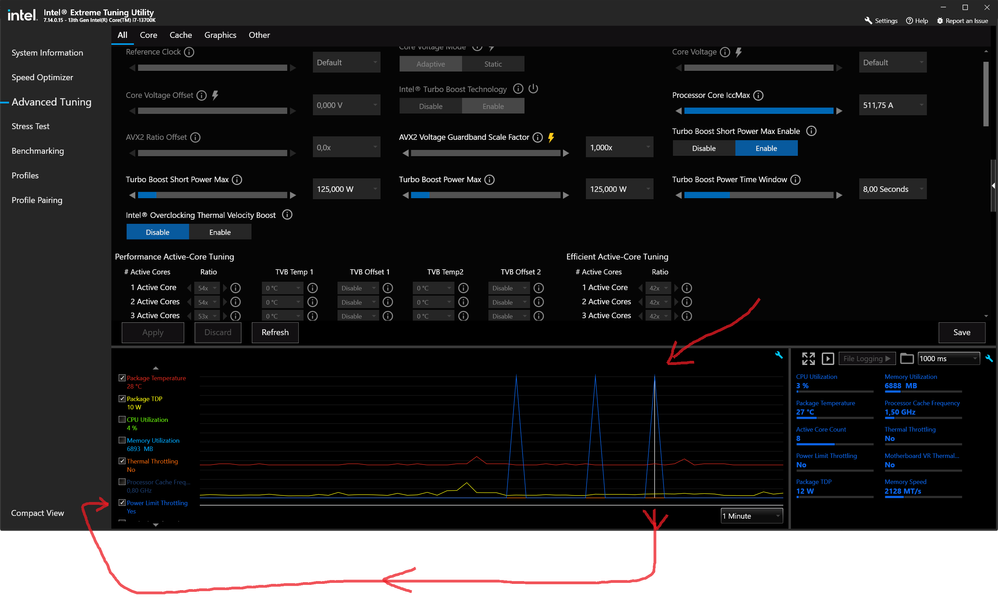Uncheck Power Limit Throttling in the legend
998x611 pixels.
(x=122, y=503)
